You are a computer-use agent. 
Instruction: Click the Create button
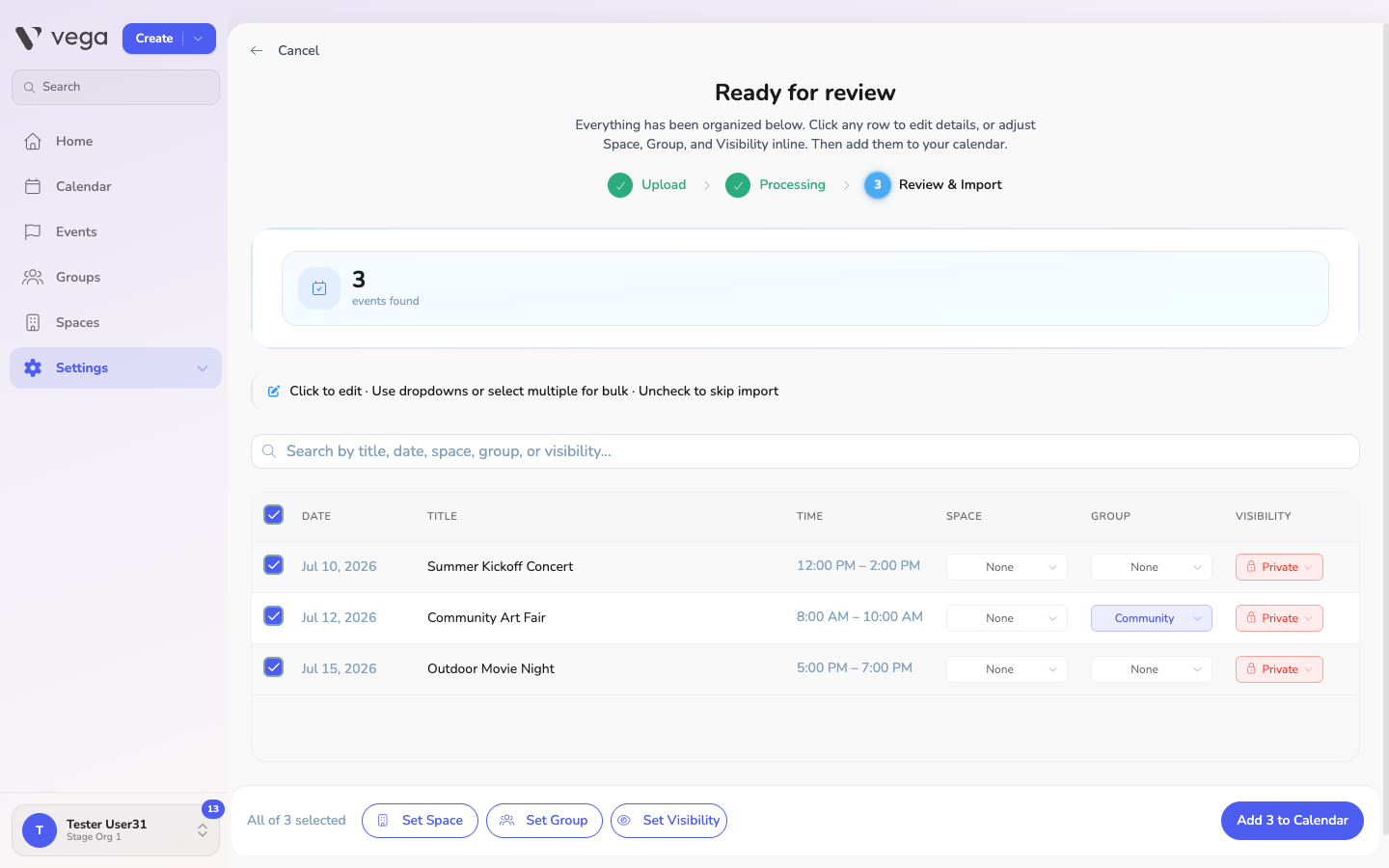[x=154, y=39]
